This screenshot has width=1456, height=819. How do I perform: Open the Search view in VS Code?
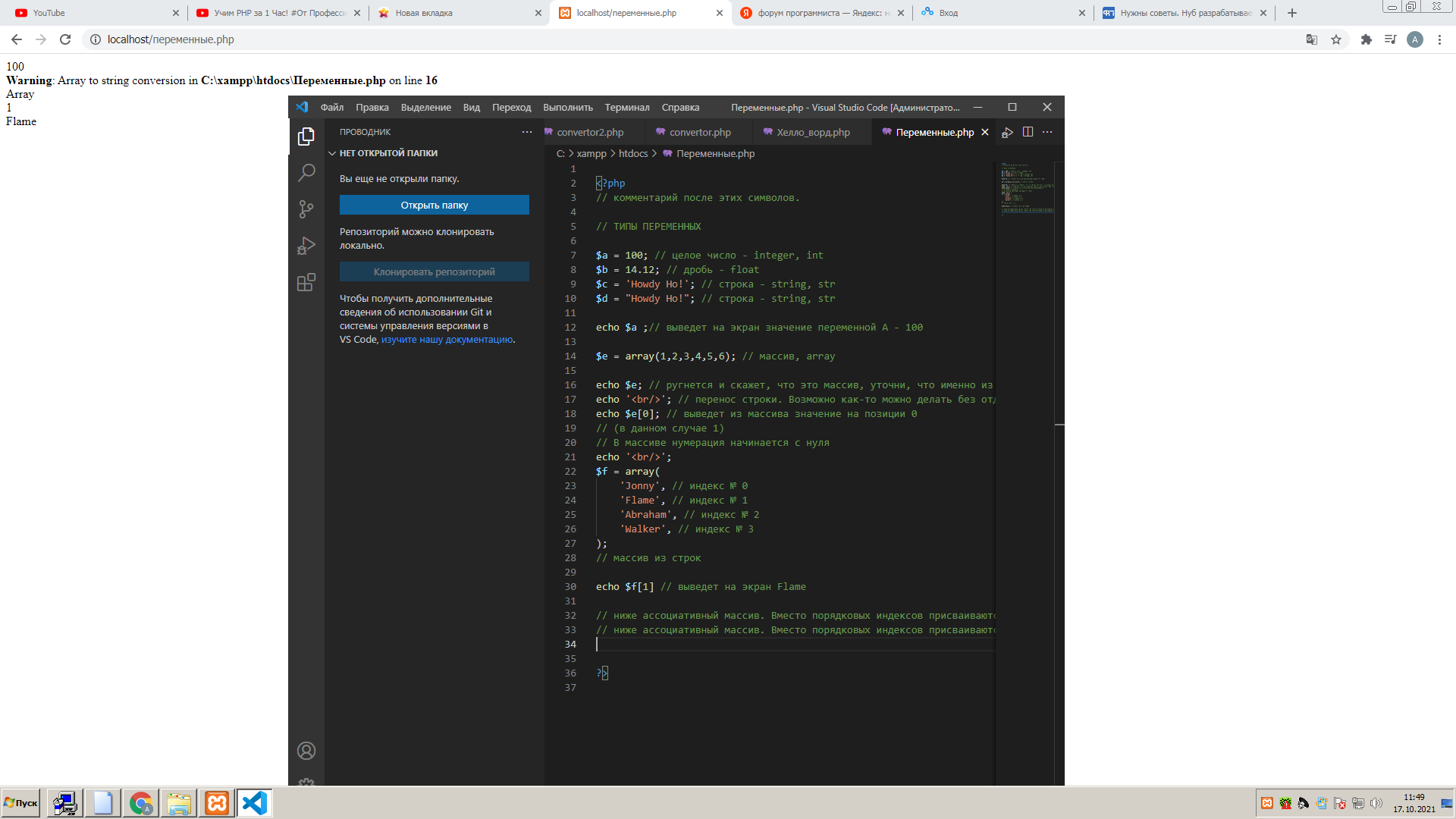306,173
